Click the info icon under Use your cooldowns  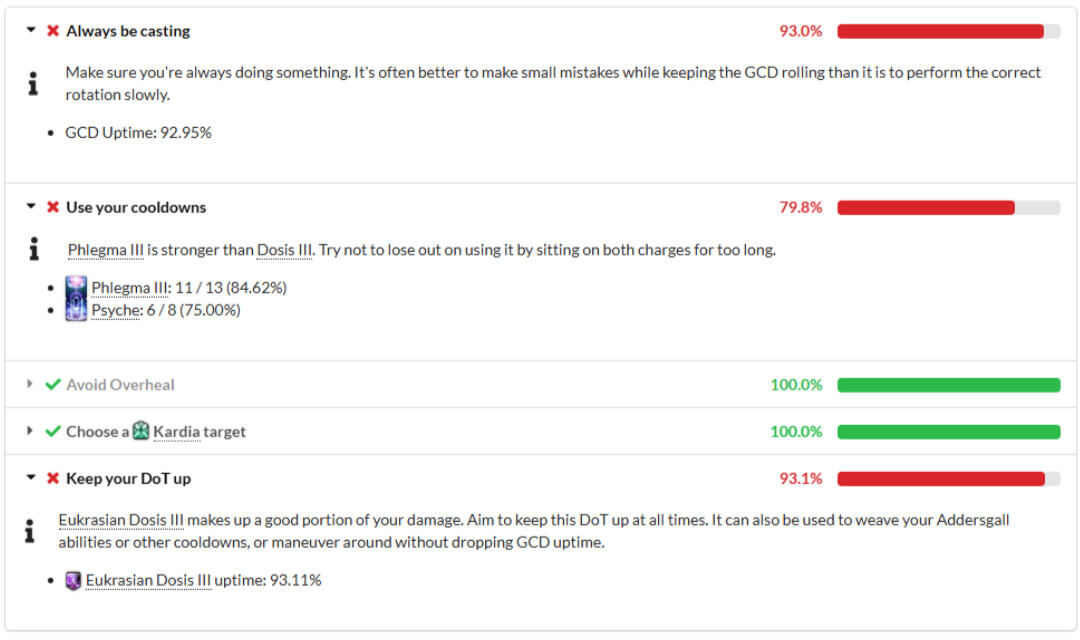point(34,250)
